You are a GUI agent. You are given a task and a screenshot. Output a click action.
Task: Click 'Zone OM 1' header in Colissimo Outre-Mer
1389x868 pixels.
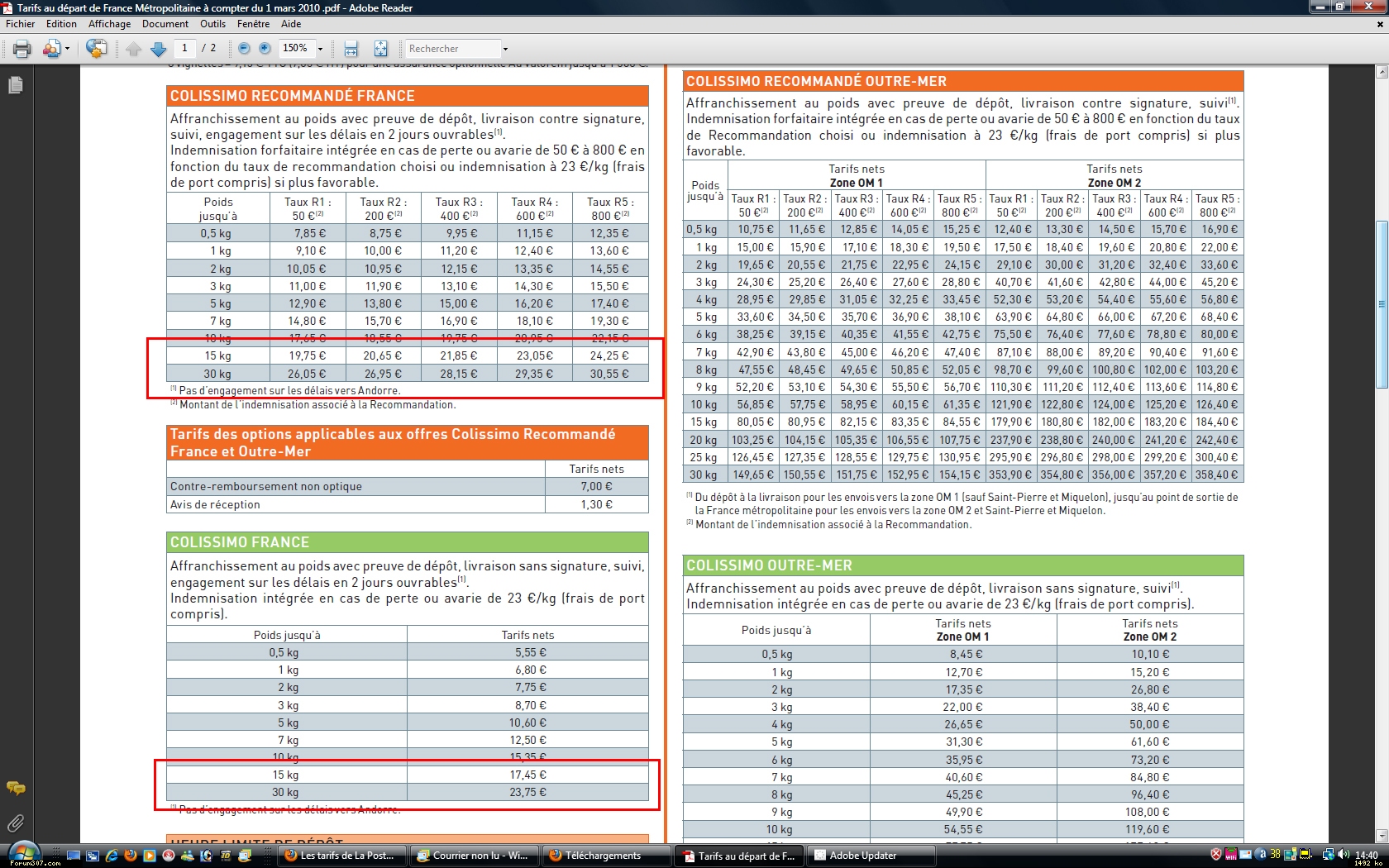[963, 637]
